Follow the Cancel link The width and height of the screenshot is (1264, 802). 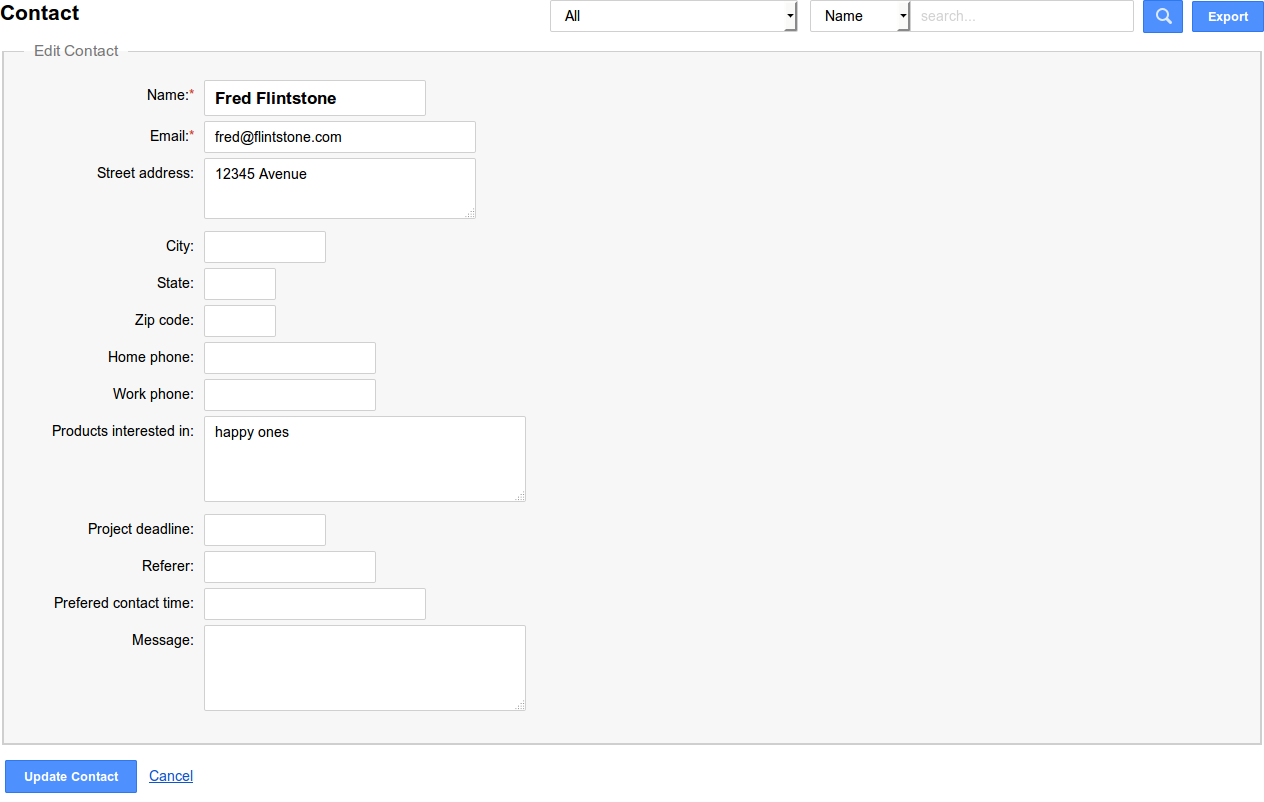point(171,776)
